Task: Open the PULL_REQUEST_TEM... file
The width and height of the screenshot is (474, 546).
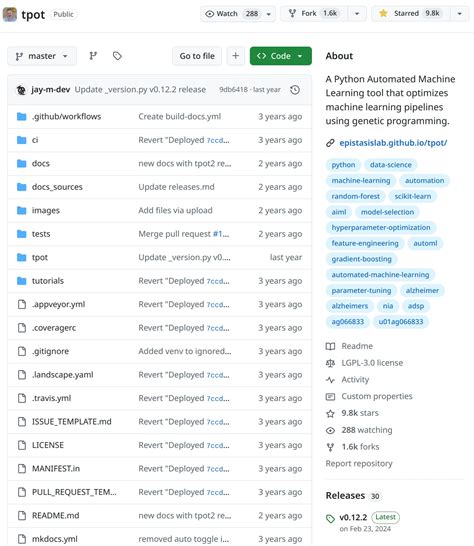Action: (74, 492)
